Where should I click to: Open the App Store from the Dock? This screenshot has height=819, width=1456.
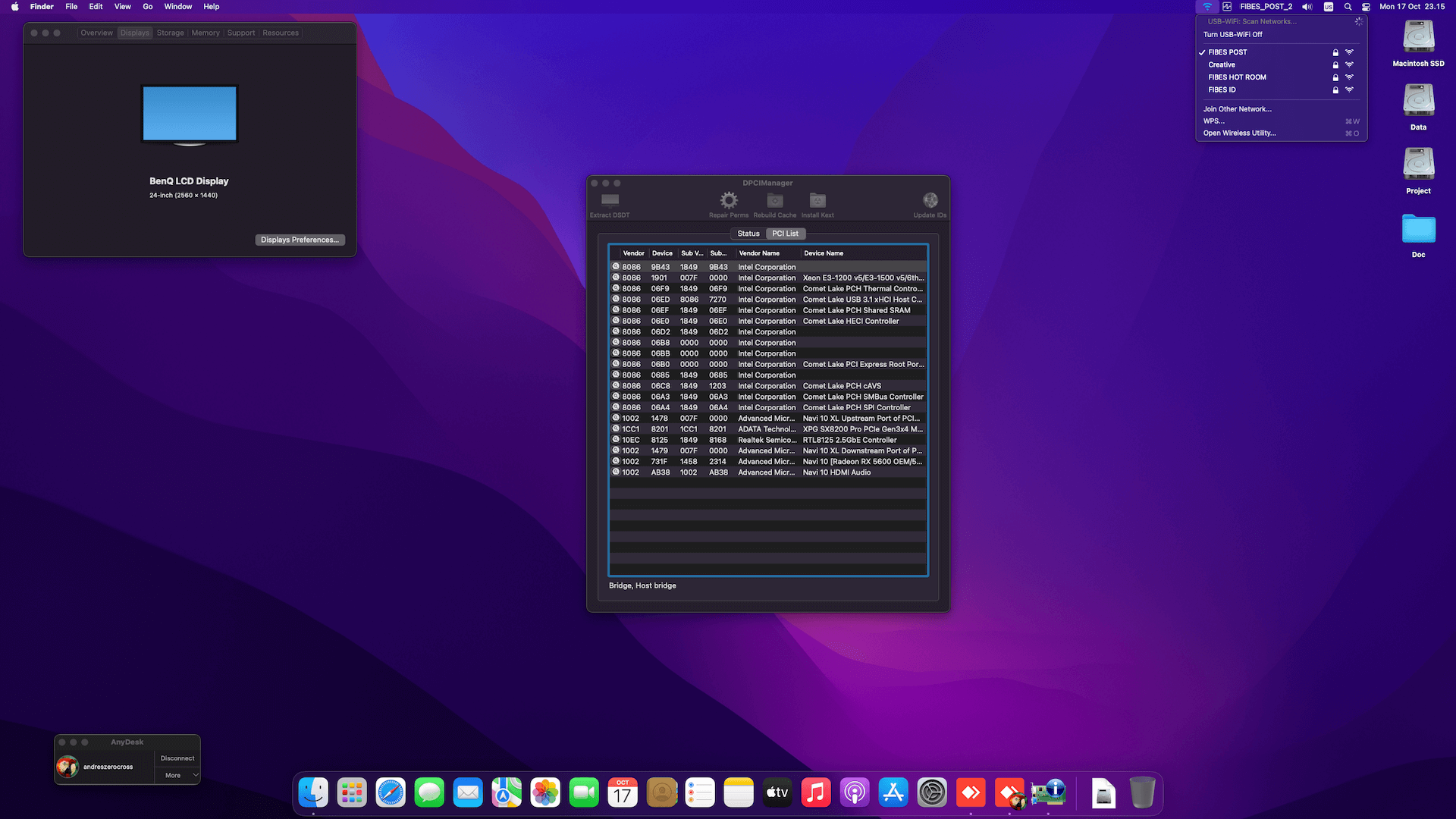point(893,792)
